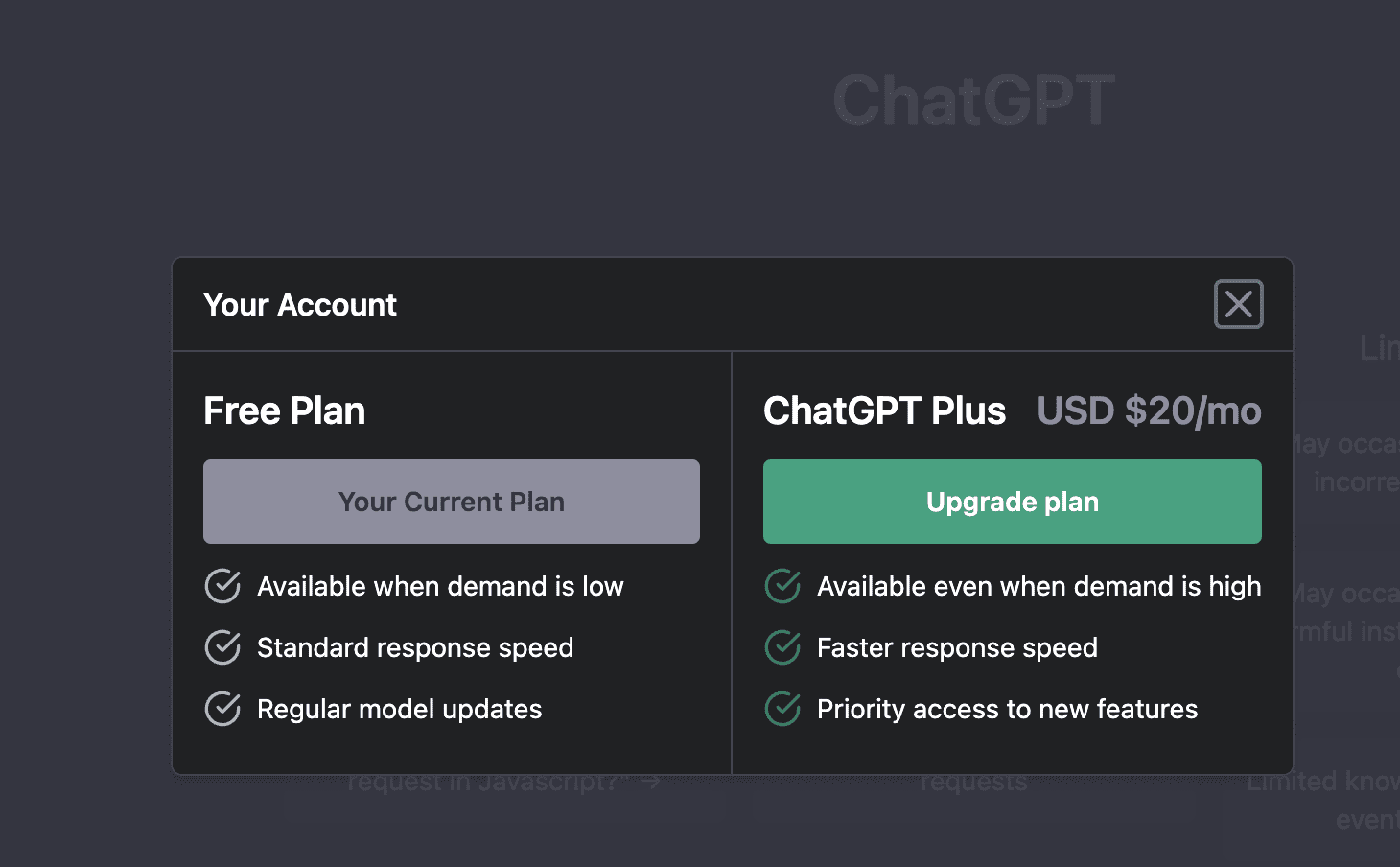Click the Free Plan heading
Screen dimensions: 1400x867
tap(284, 410)
